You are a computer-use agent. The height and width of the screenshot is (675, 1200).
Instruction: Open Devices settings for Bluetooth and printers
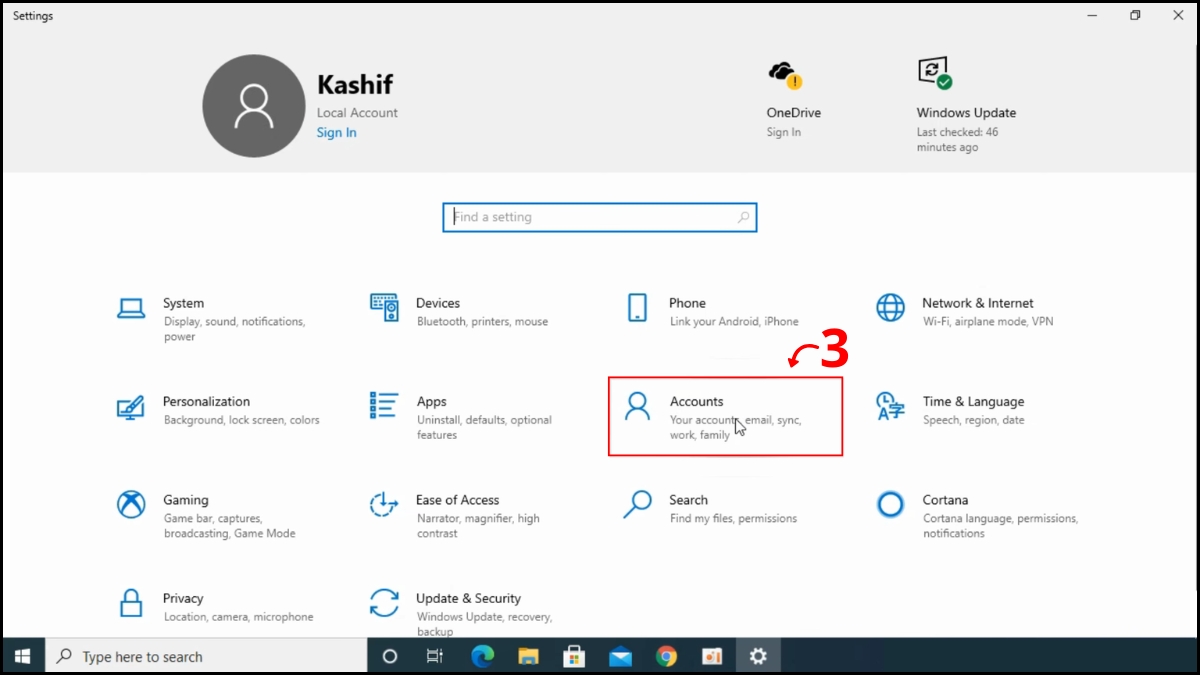(x=437, y=303)
